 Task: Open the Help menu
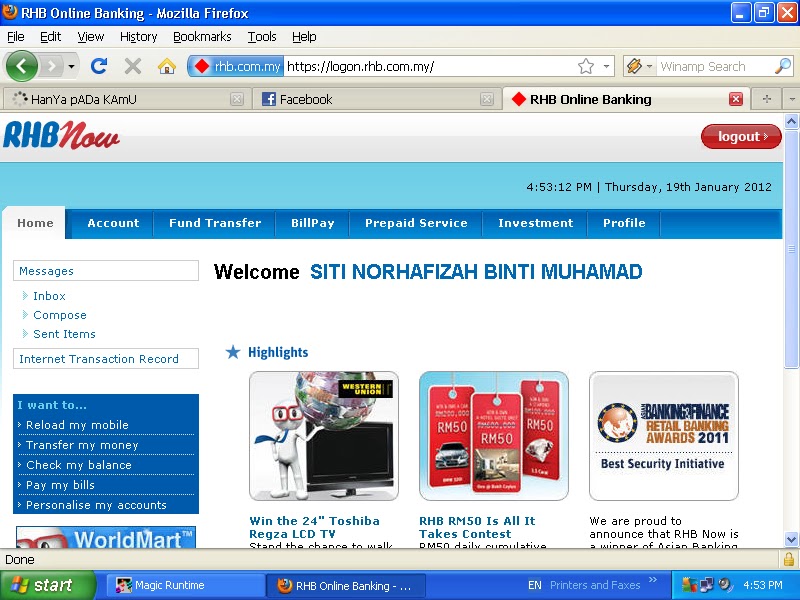(x=304, y=37)
